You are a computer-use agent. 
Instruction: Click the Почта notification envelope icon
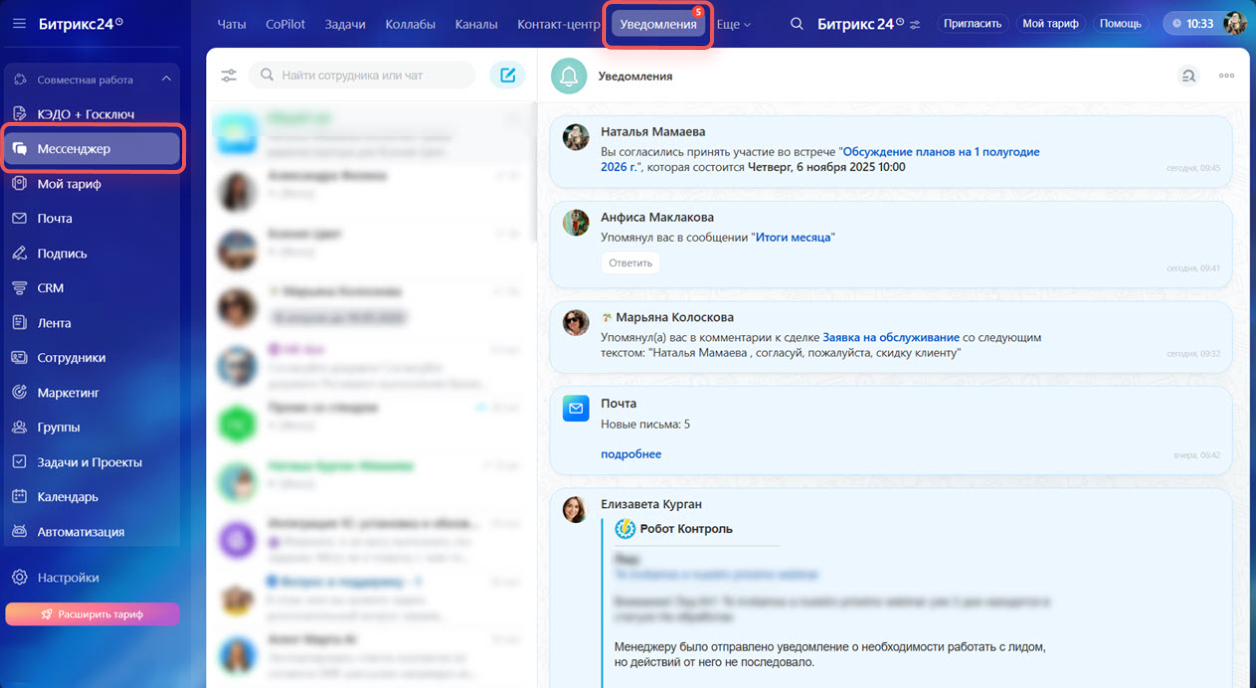pos(576,408)
